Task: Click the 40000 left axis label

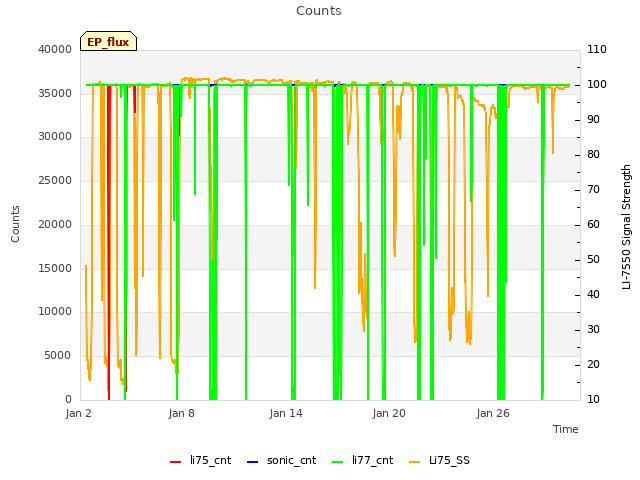Action: [x=55, y=49]
